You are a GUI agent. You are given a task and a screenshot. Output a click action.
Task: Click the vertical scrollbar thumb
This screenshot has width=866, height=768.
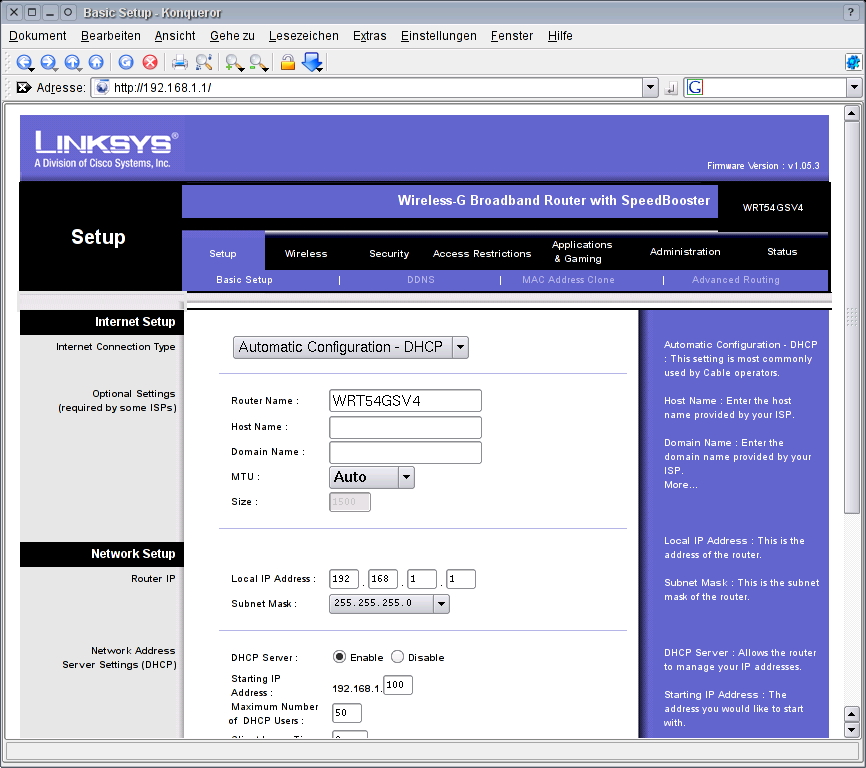coord(852,318)
